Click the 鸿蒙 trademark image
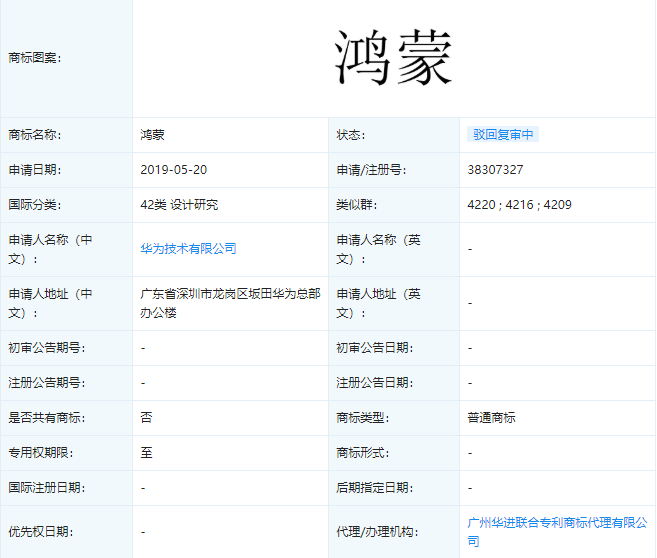Screen dimensions: 657x558 [393, 57]
